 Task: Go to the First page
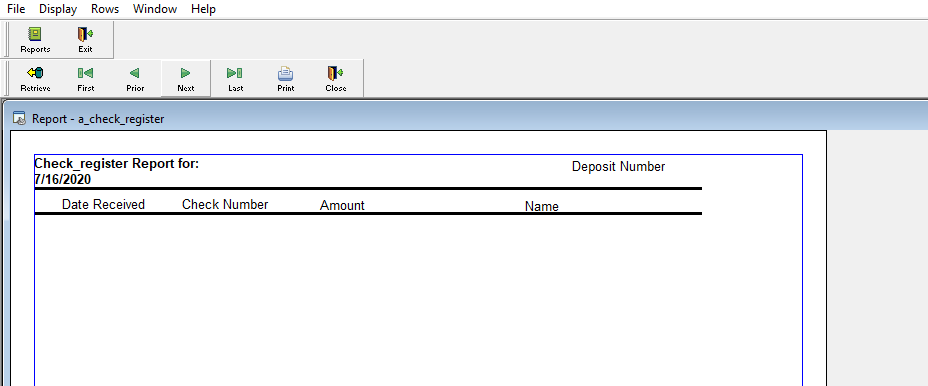[85, 79]
